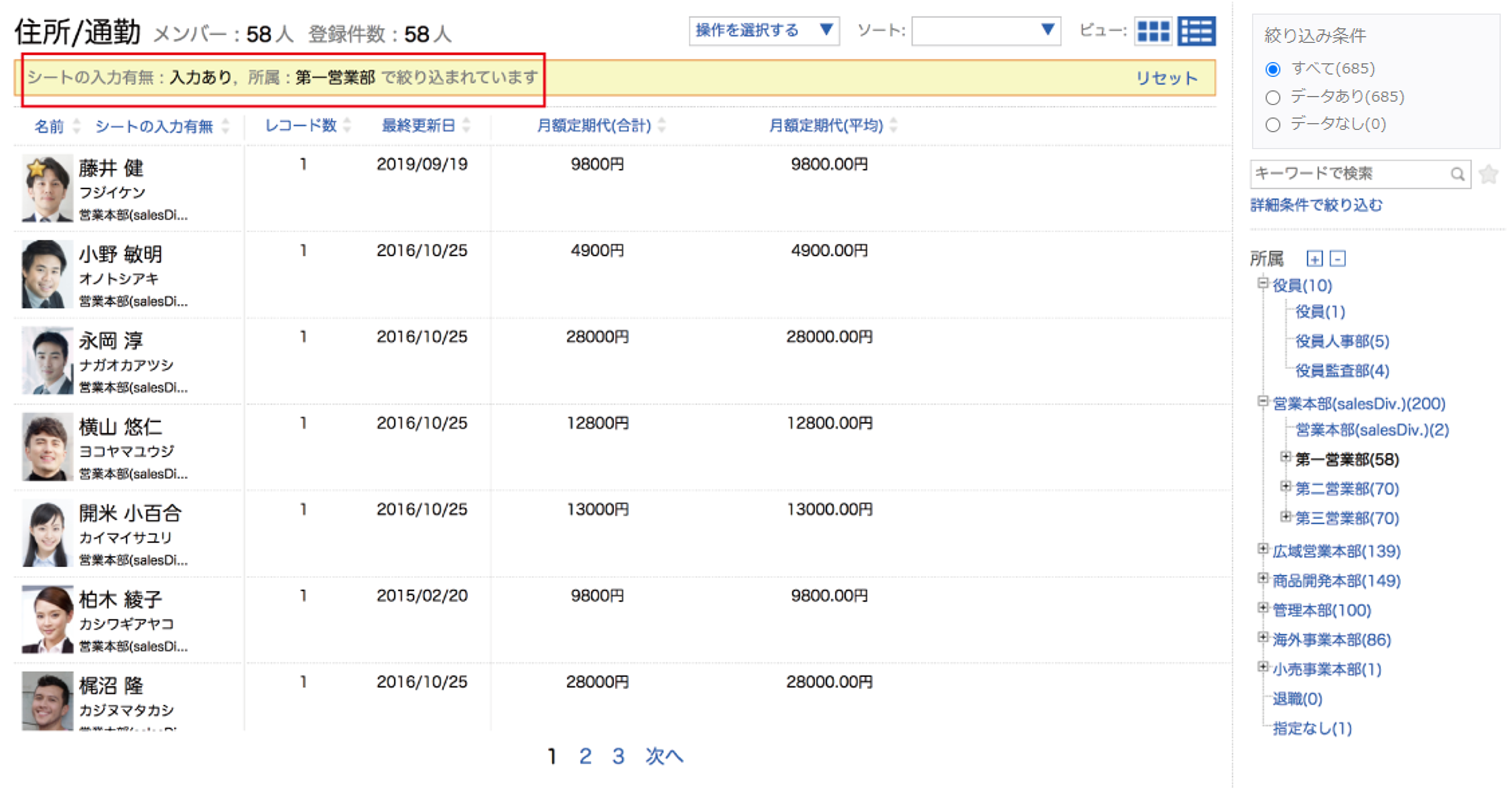Select the すべて(685) radio button

(x=1273, y=69)
